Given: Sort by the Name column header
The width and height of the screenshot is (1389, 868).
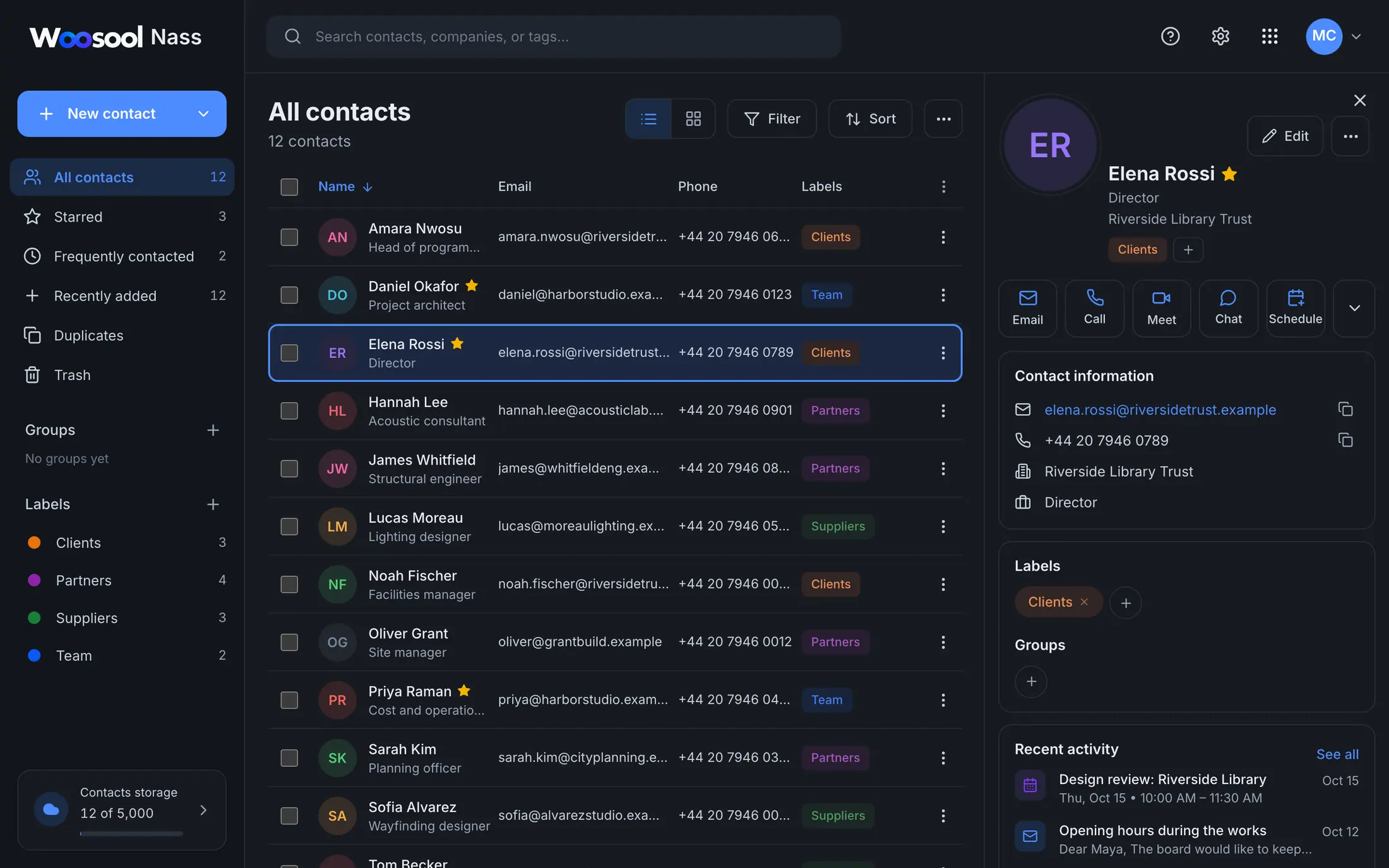Looking at the screenshot, I should point(345,186).
